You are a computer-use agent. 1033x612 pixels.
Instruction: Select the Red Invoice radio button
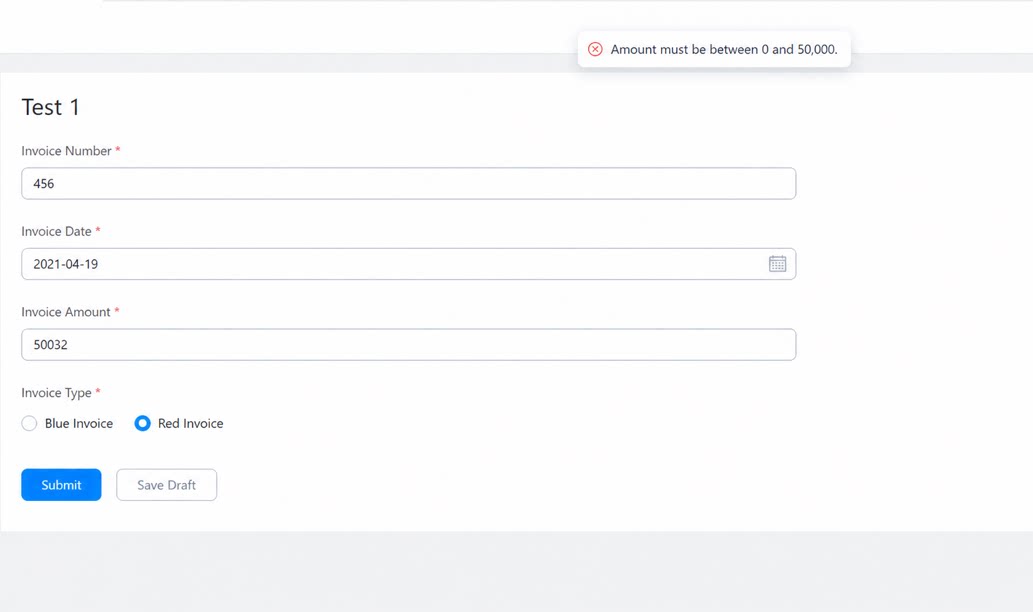pyautogui.click(x=142, y=423)
